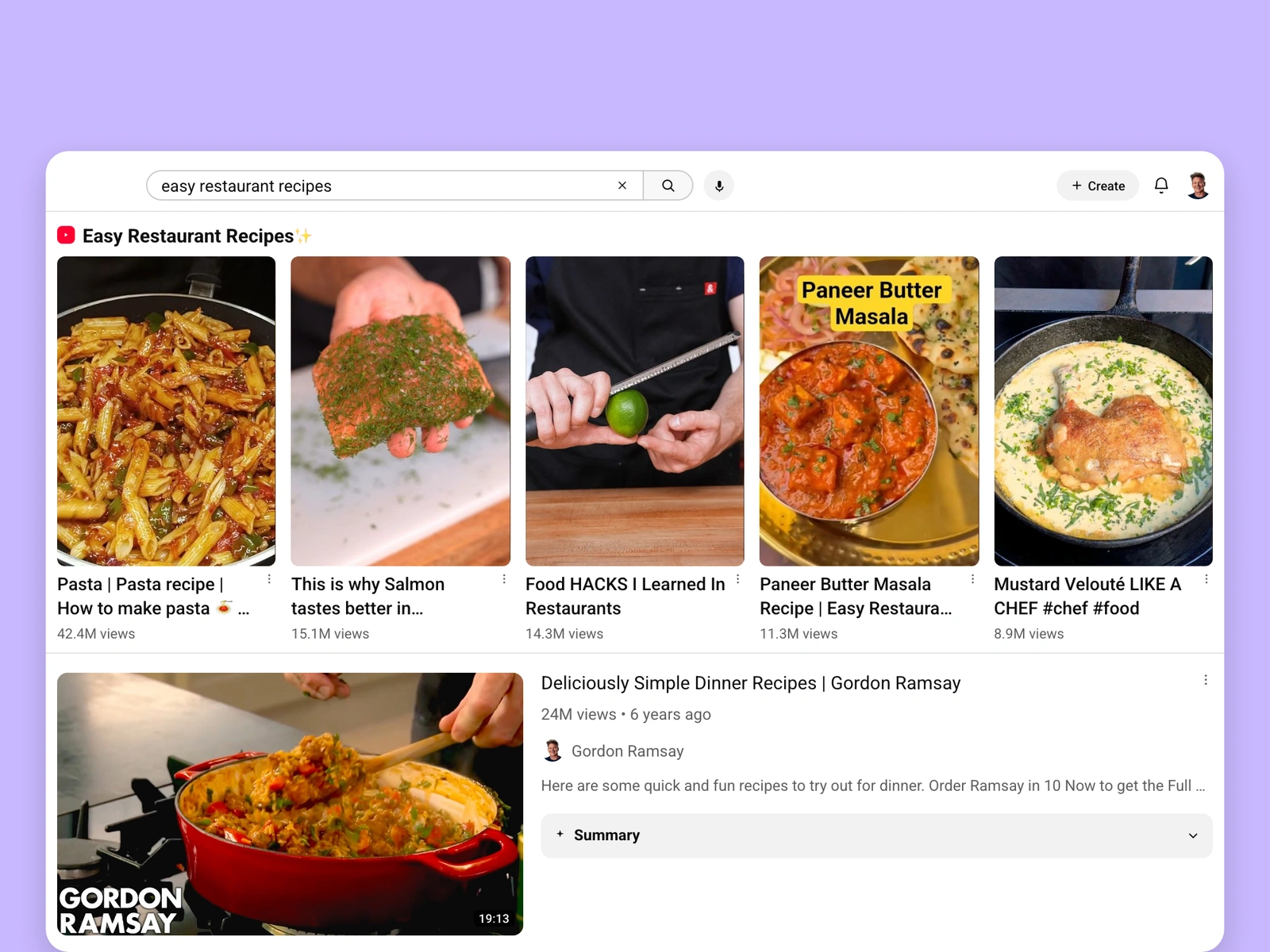Click the Create button
The image size is (1270, 952).
click(1098, 186)
